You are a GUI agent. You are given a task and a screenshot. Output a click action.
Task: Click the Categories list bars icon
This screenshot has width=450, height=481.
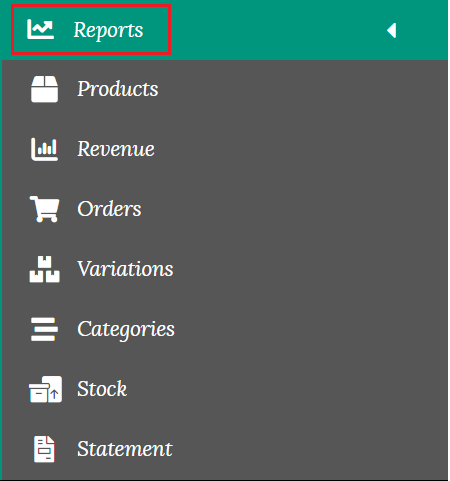coord(44,329)
